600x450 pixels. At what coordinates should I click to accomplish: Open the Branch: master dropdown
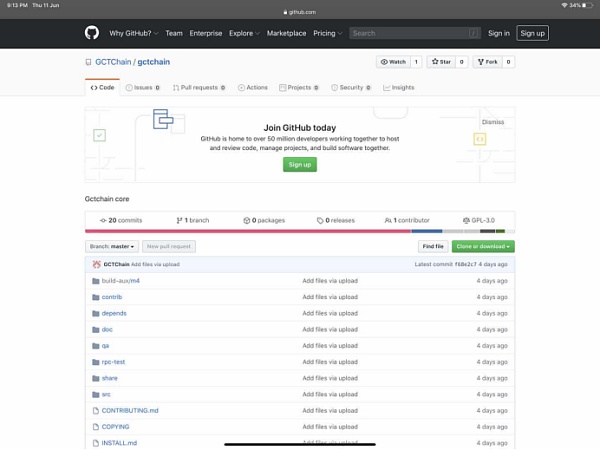click(111, 246)
